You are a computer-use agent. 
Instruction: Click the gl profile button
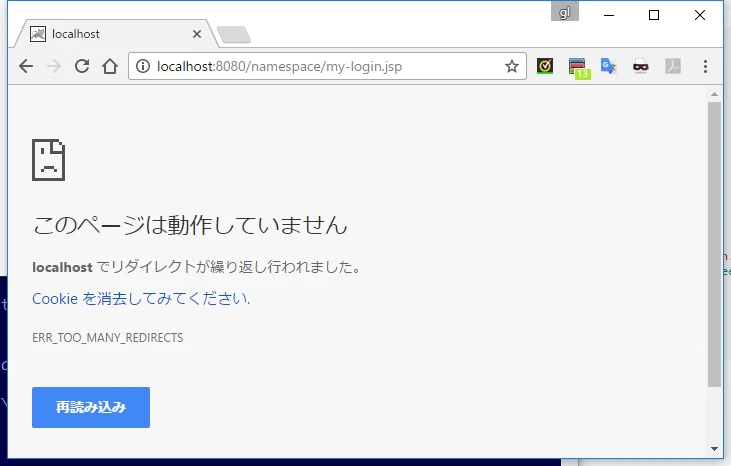click(565, 12)
